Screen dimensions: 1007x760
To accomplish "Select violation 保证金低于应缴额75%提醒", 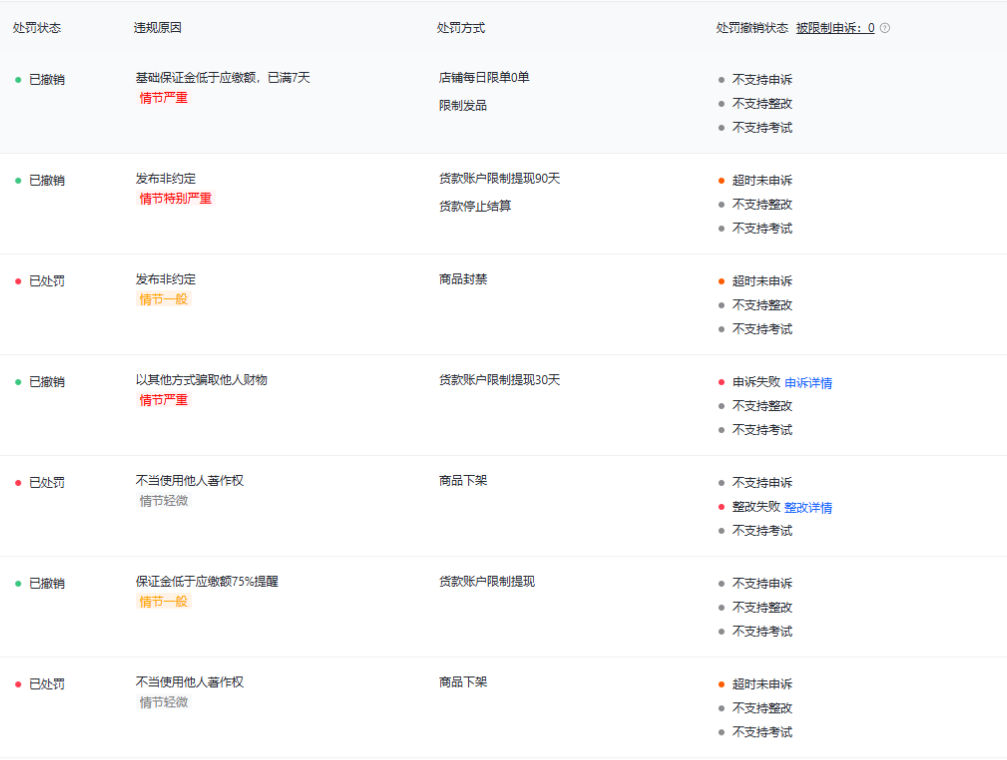I will pos(207,582).
